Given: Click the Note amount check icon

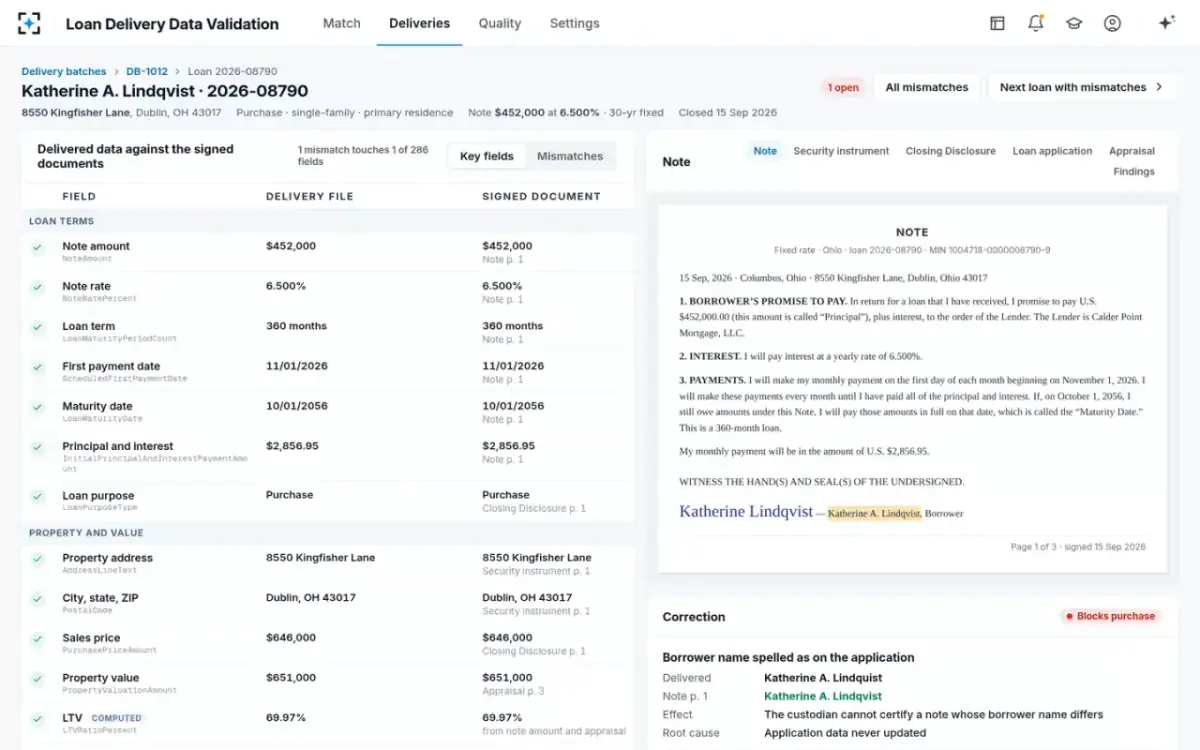Looking at the screenshot, I should 37,247.
